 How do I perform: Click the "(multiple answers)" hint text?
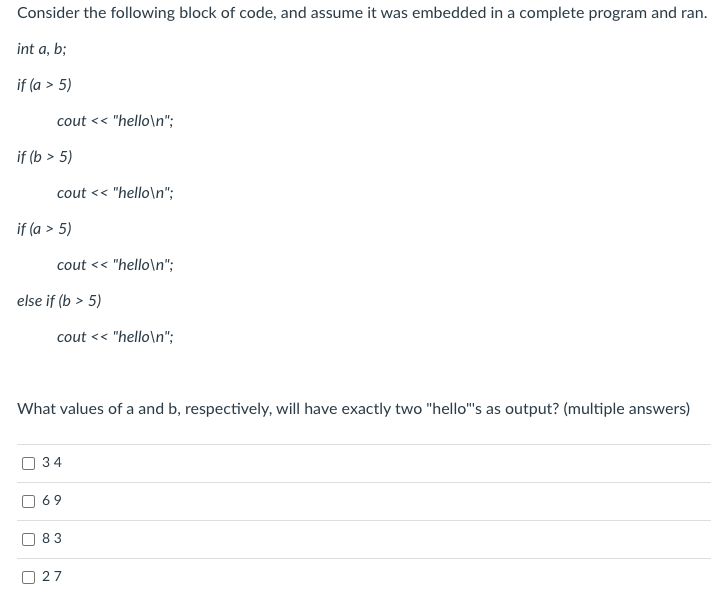627,409
